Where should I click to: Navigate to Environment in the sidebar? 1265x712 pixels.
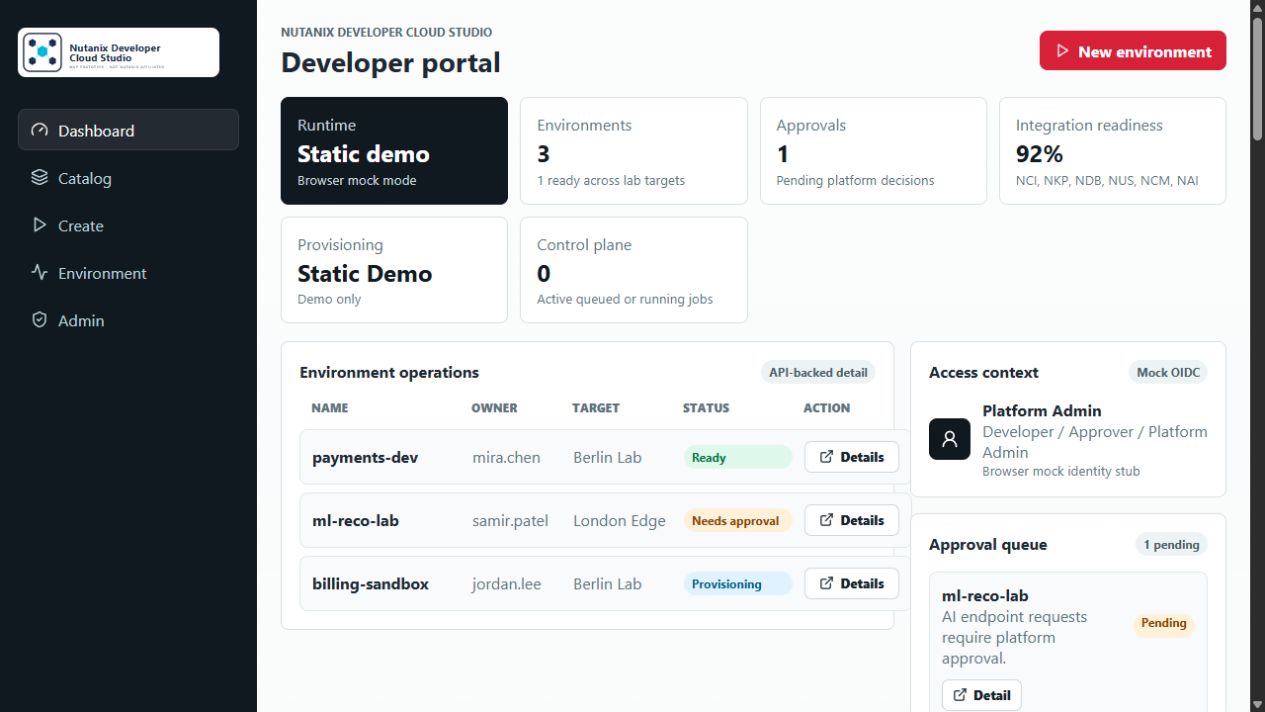coord(128,273)
